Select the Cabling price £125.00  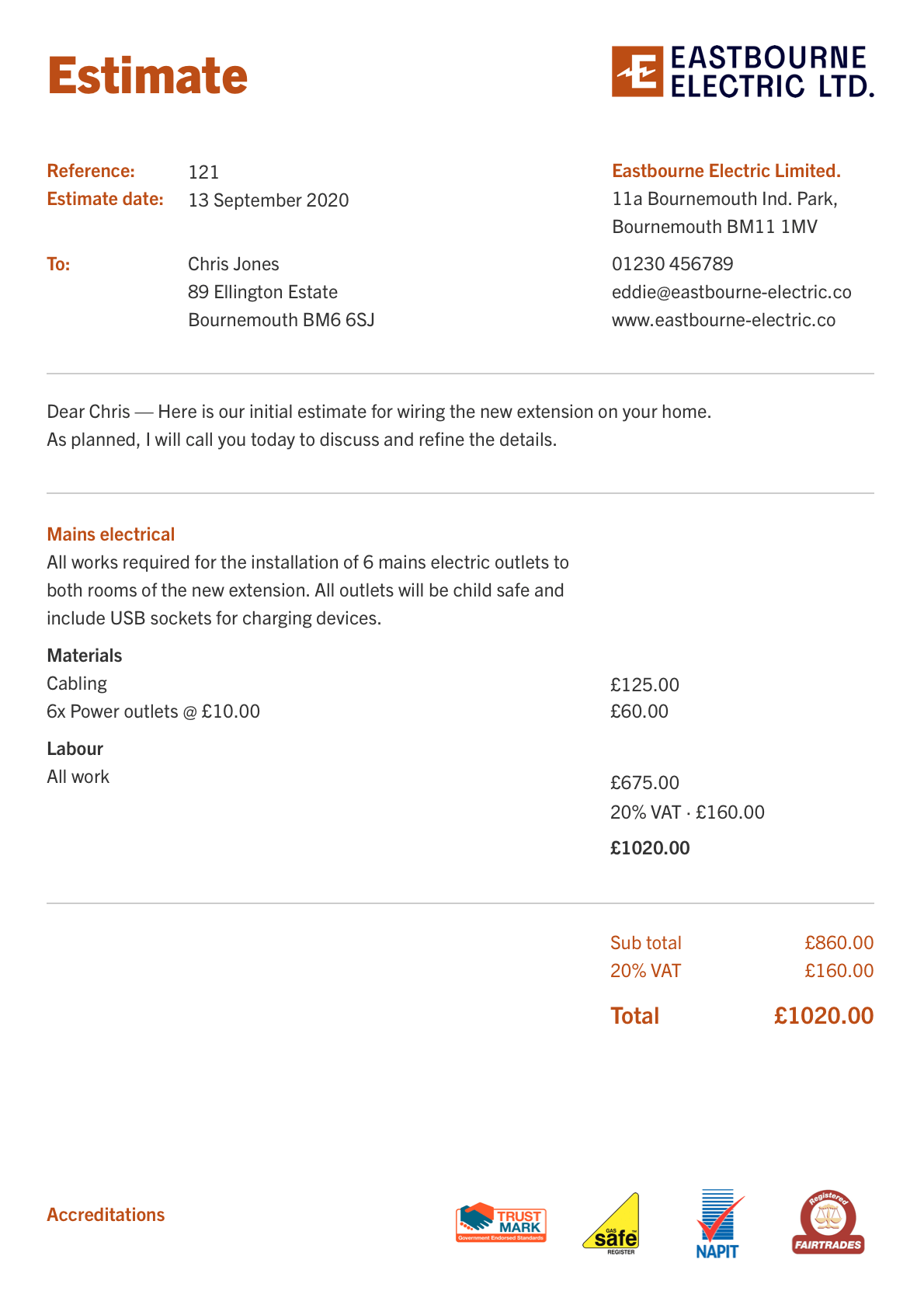644,685
